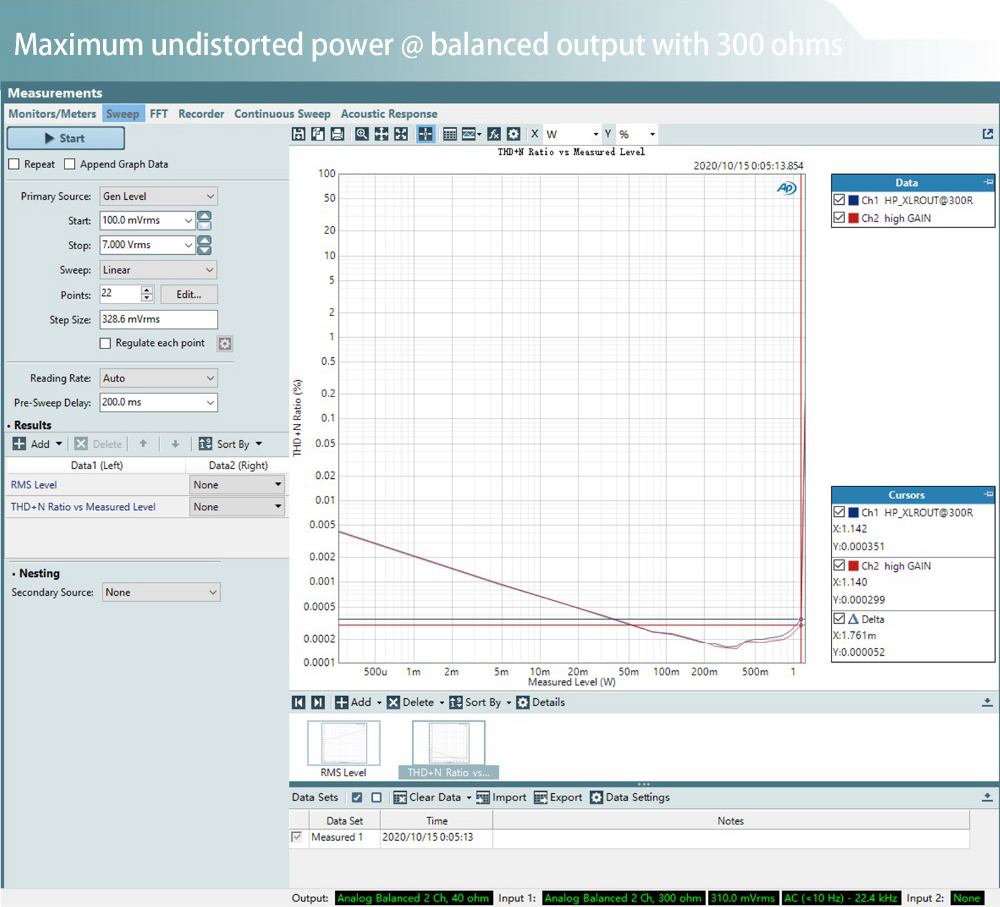Click Ch1 blue color swatch in Data legend

853,200
